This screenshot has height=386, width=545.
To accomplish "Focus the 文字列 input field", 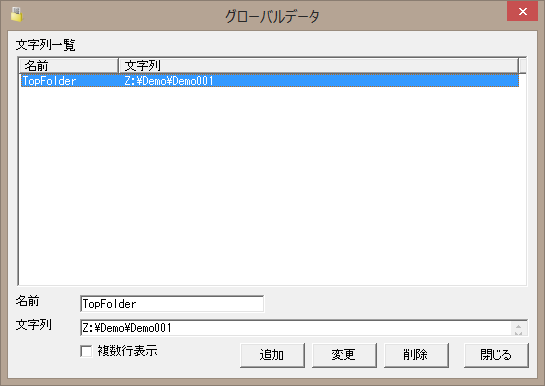I will pos(296,328).
